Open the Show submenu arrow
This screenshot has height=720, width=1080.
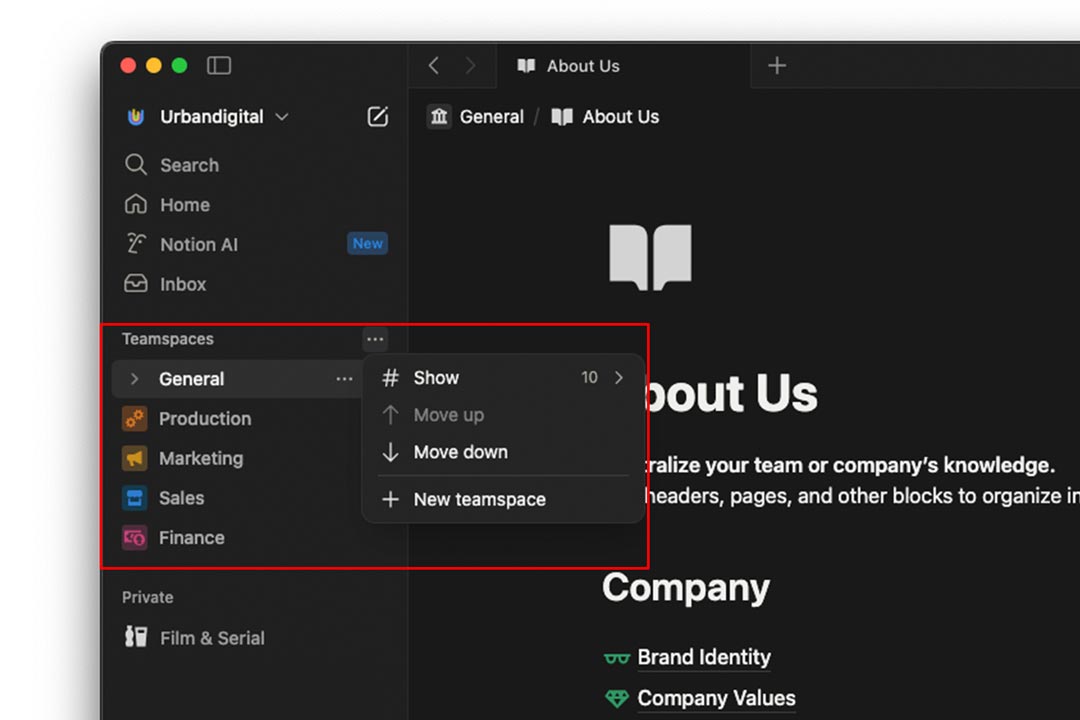(x=619, y=378)
